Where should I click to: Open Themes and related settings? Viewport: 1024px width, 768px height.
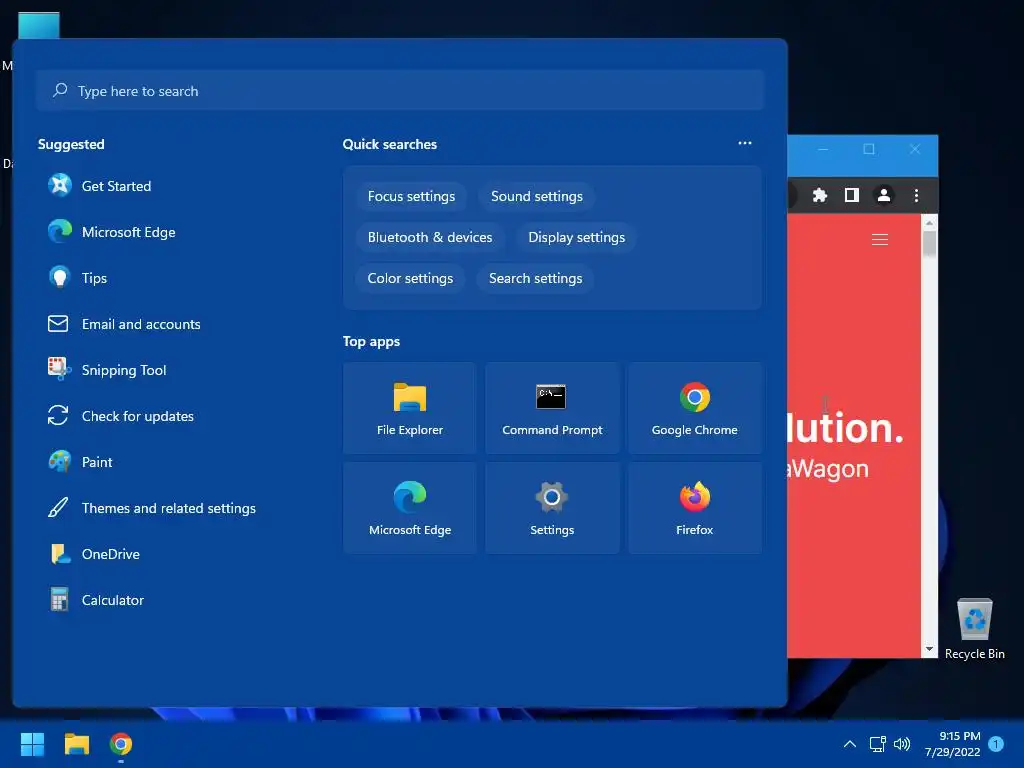point(152,508)
